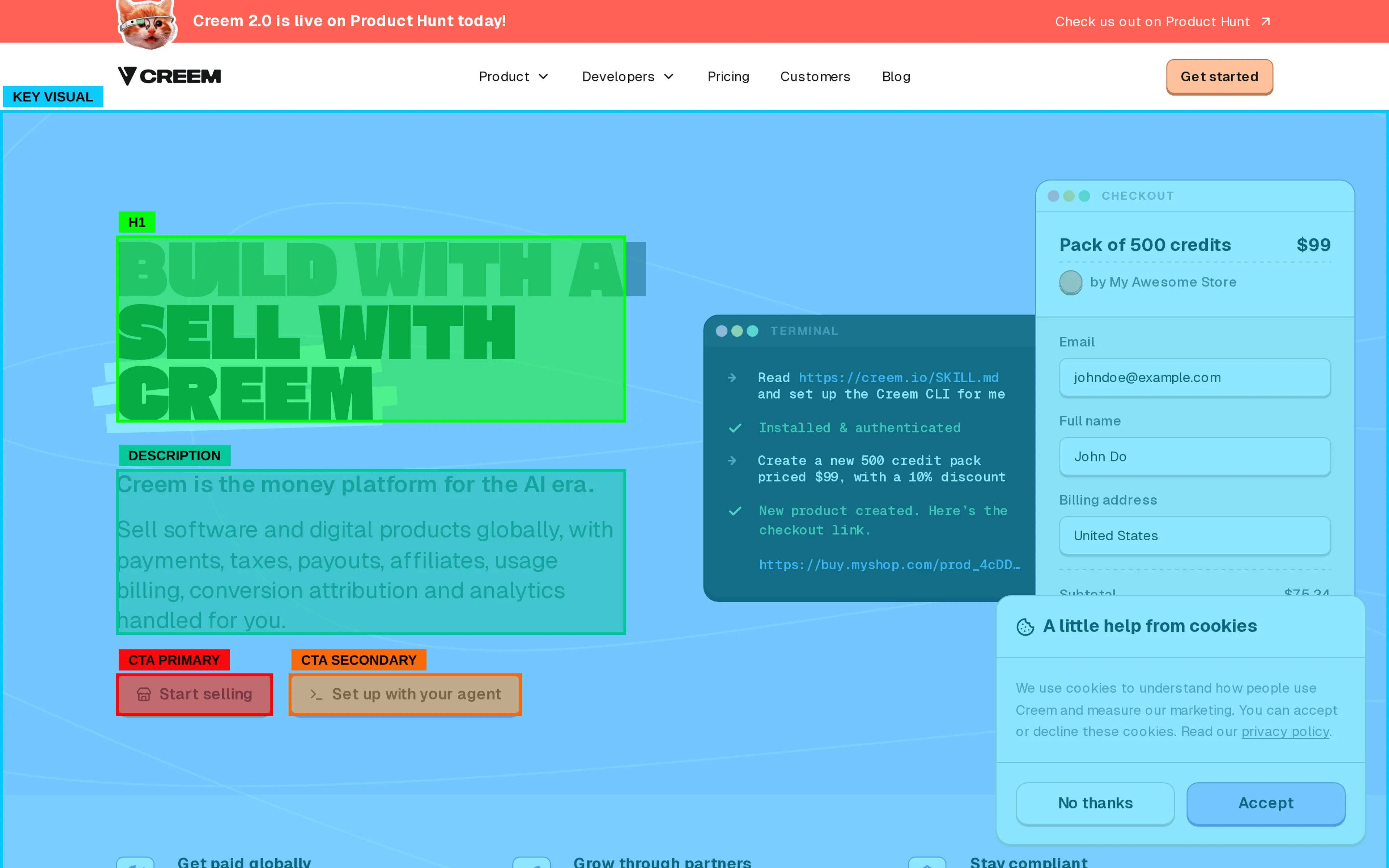Expand the Product dropdown chevron

point(543,76)
